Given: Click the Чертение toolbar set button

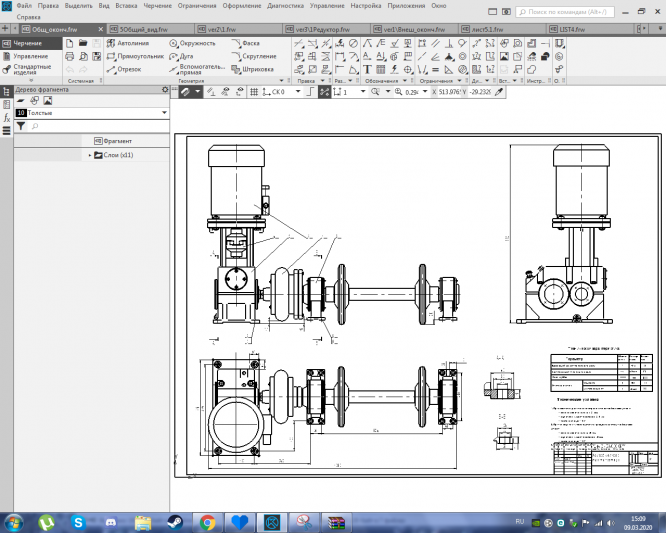Looking at the screenshot, I should [x=29, y=44].
